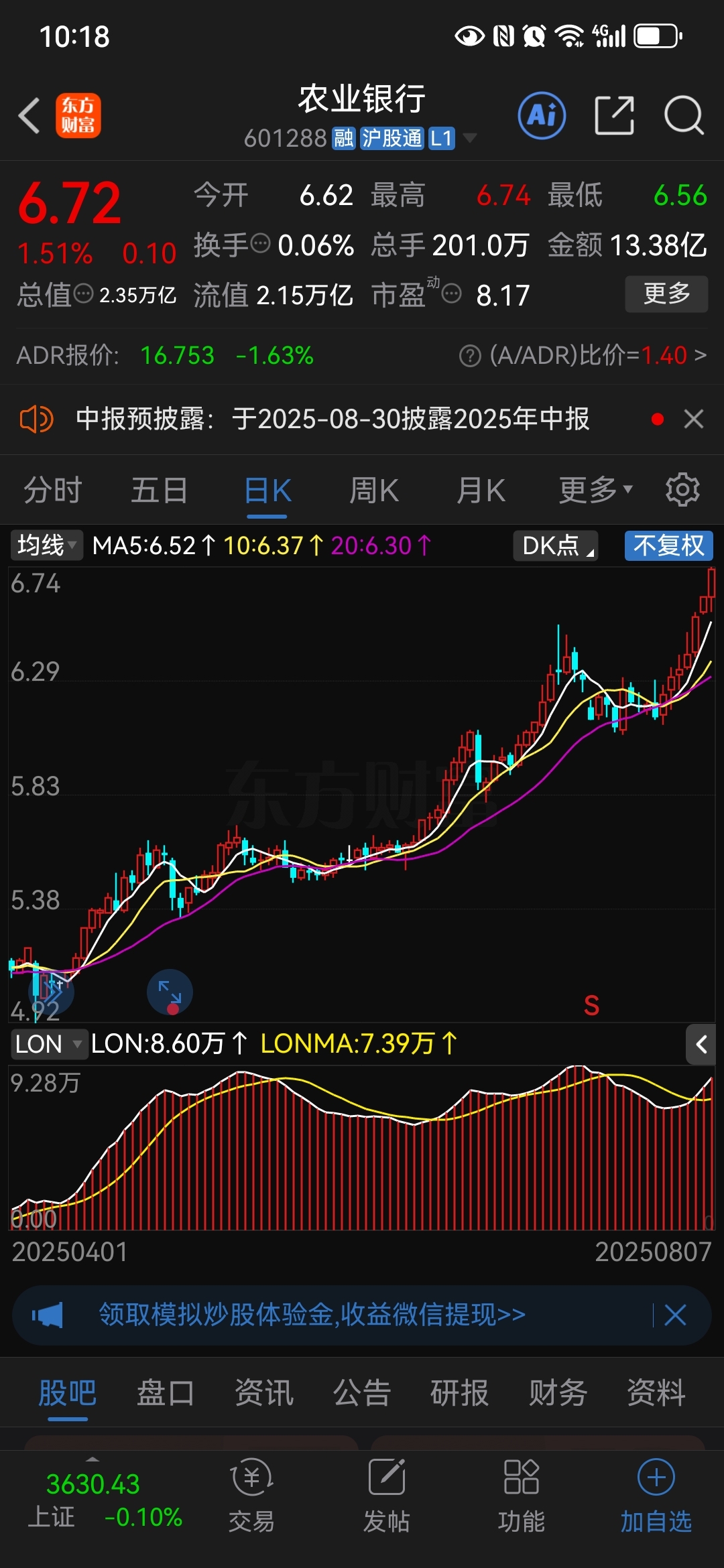Image resolution: width=724 pixels, height=1568 pixels.
Task: Select the 日K chart tab
Action: [267, 490]
